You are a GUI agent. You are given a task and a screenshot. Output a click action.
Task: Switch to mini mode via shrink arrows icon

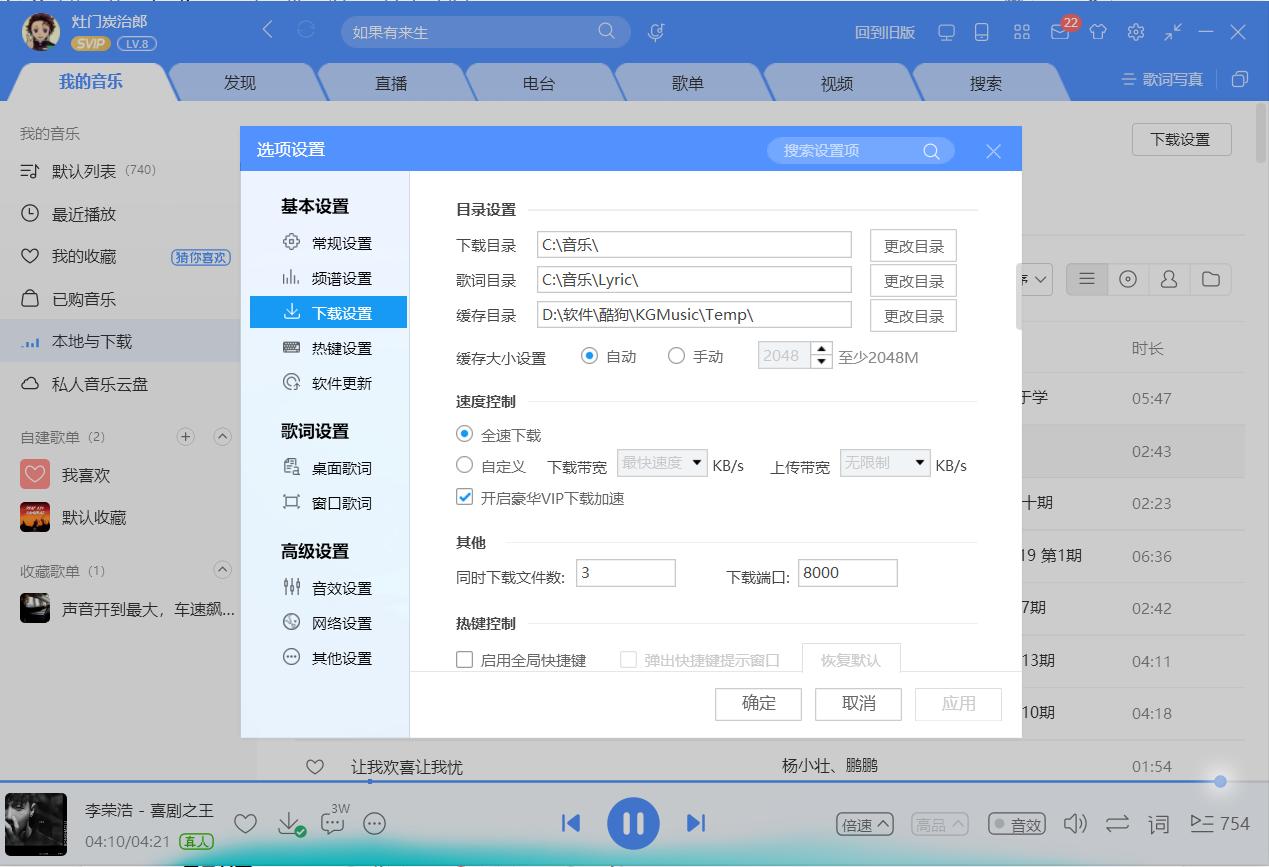[x=1172, y=32]
